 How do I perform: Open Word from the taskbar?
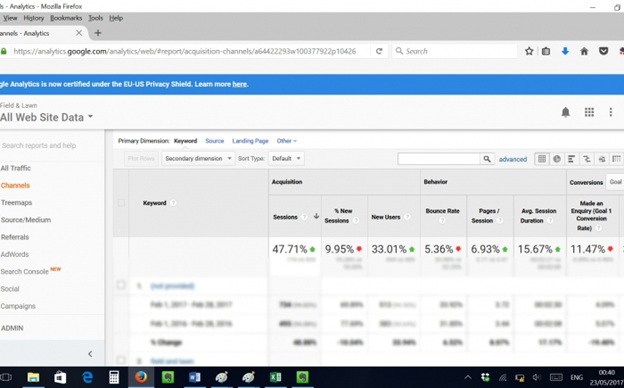coord(195,377)
